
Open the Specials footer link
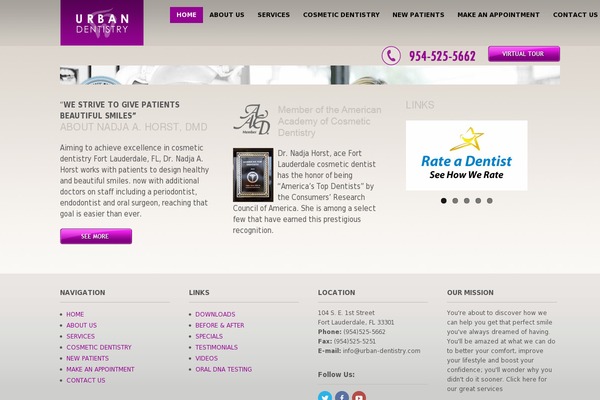pos(209,336)
